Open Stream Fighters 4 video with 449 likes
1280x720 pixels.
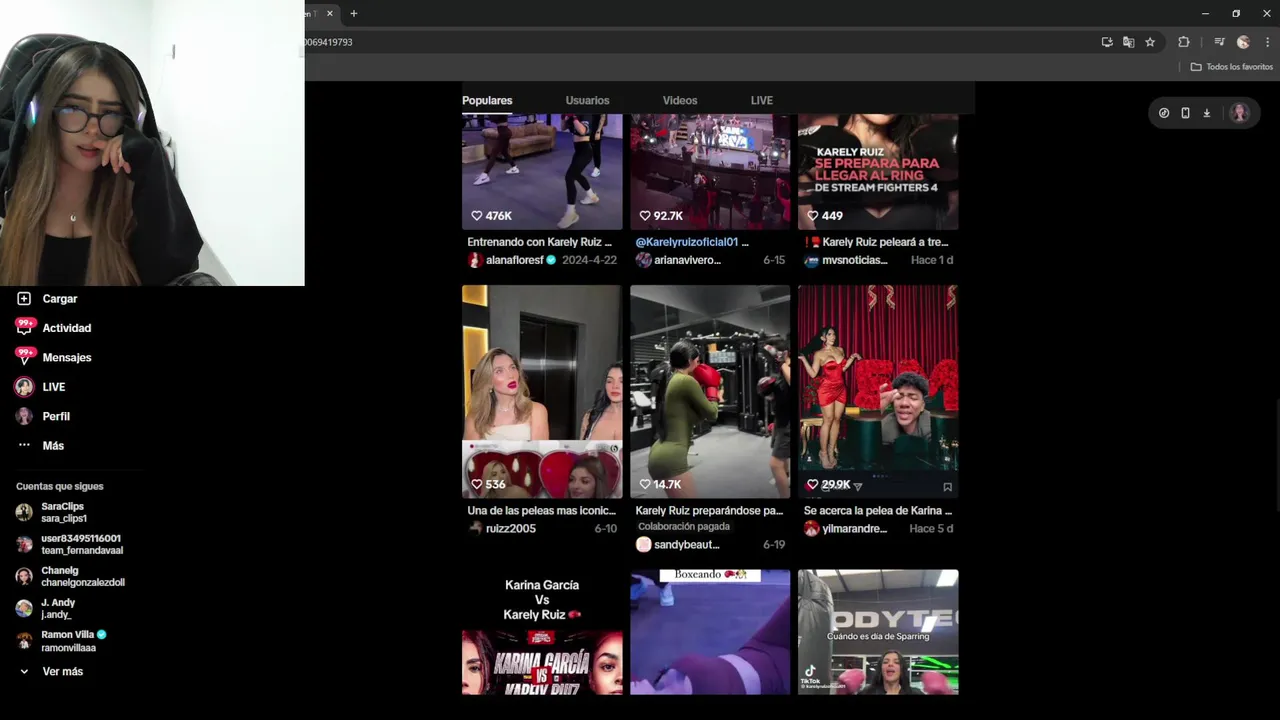878,171
